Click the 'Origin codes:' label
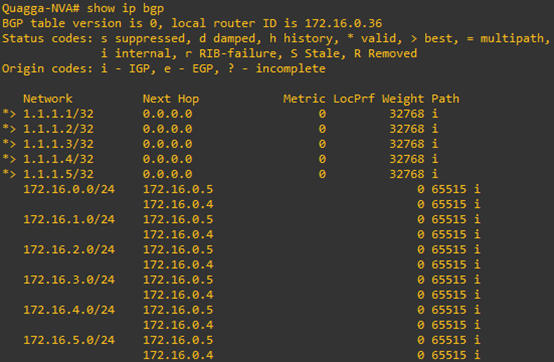 coord(48,69)
